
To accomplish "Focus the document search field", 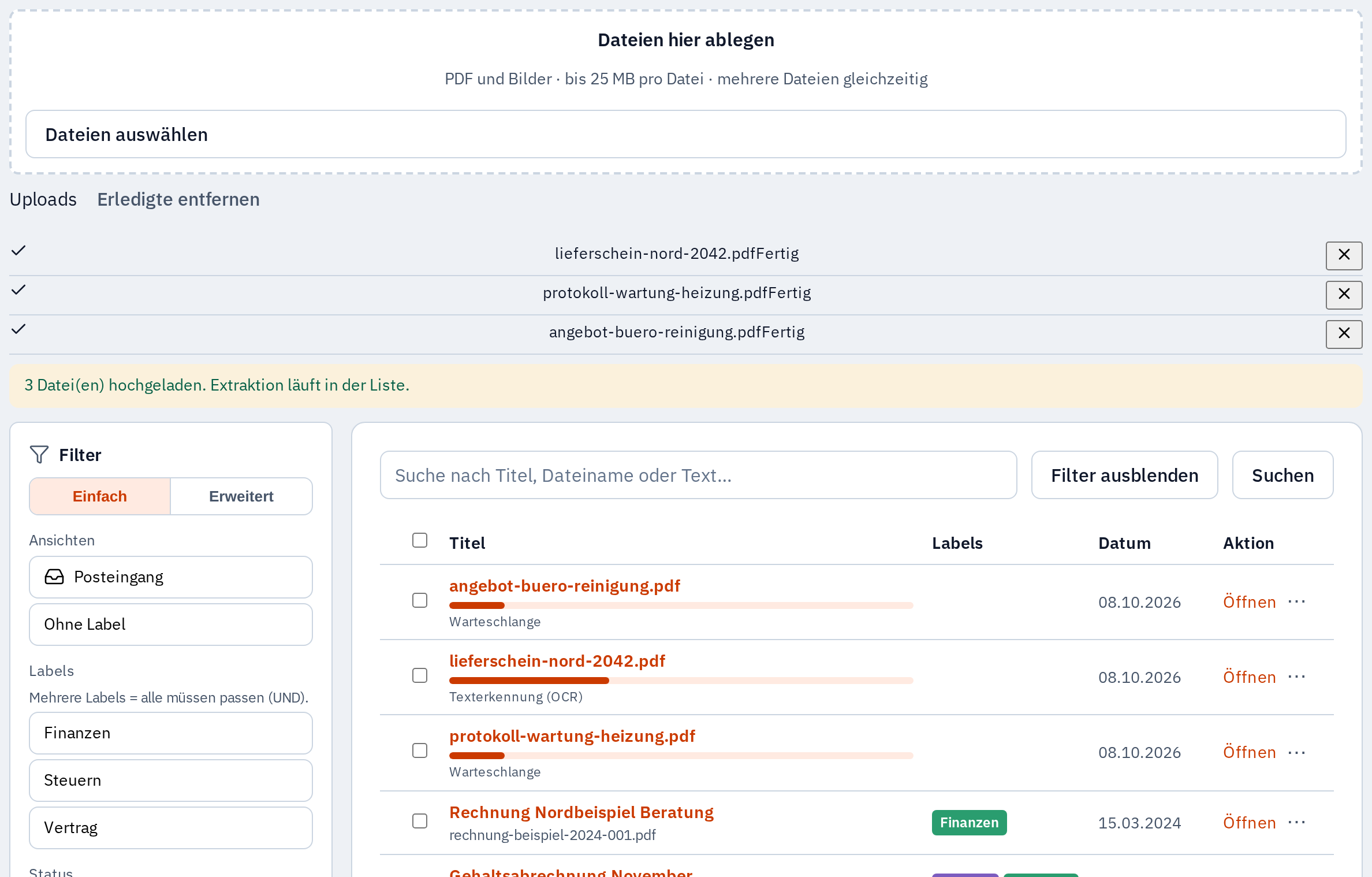I will [699, 475].
